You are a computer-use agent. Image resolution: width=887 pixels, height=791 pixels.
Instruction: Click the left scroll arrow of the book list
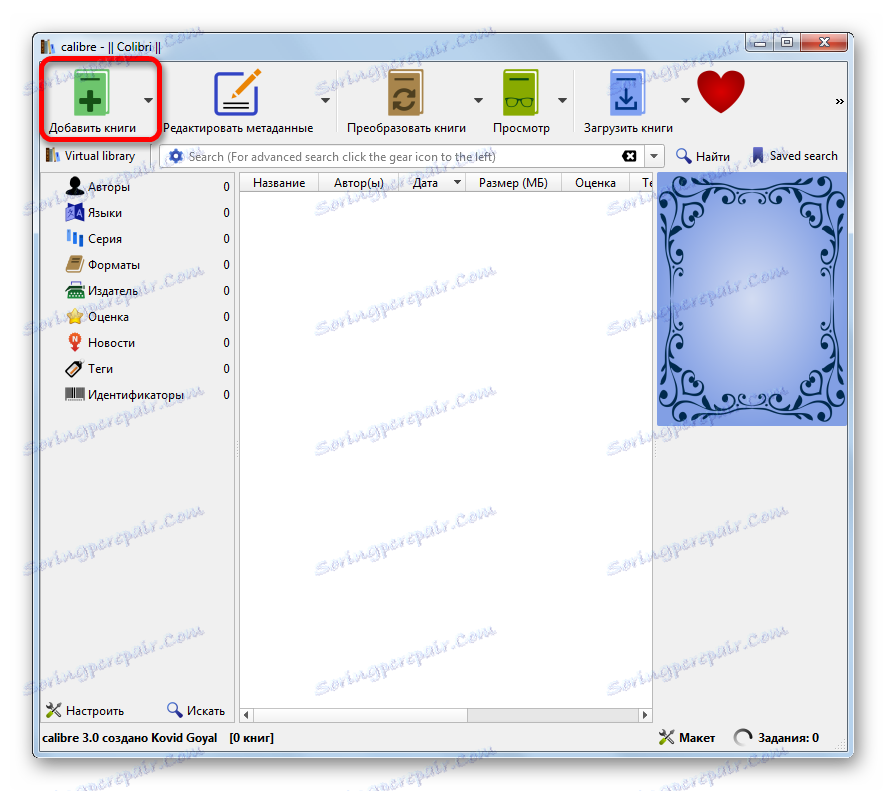(246, 715)
